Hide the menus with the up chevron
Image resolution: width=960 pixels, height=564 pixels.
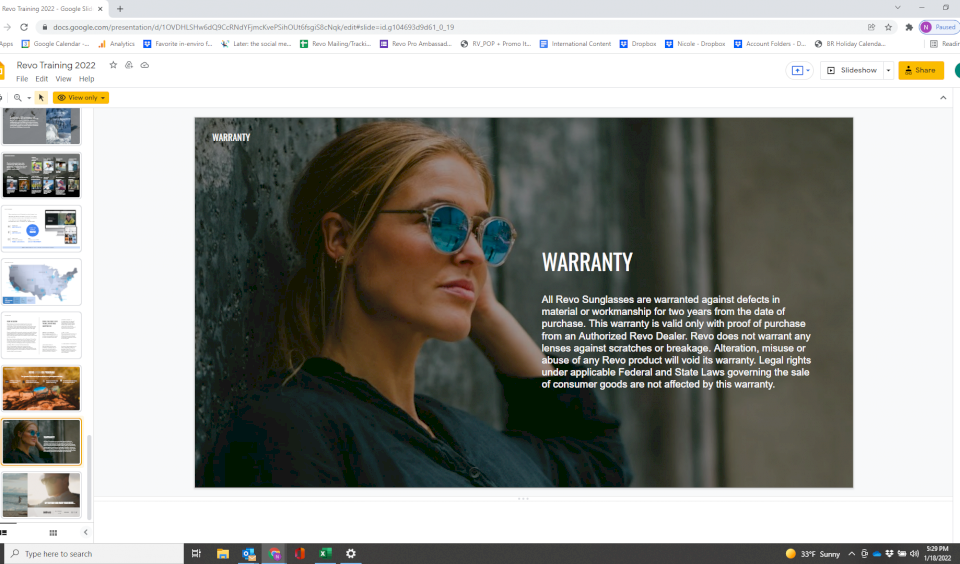(x=943, y=98)
